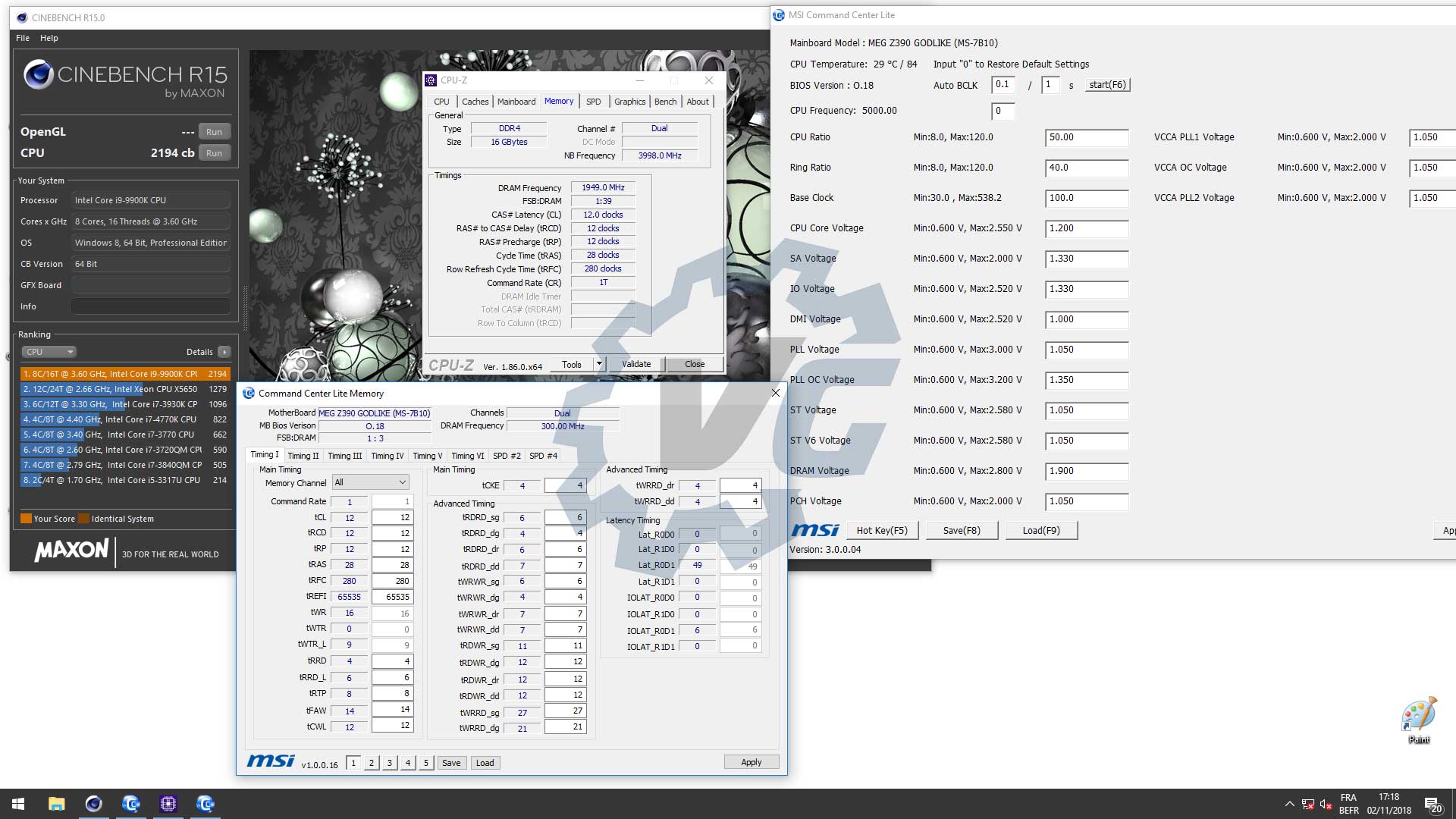The width and height of the screenshot is (1456, 819).
Task: Select memory profile 3 button
Action: [389, 763]
